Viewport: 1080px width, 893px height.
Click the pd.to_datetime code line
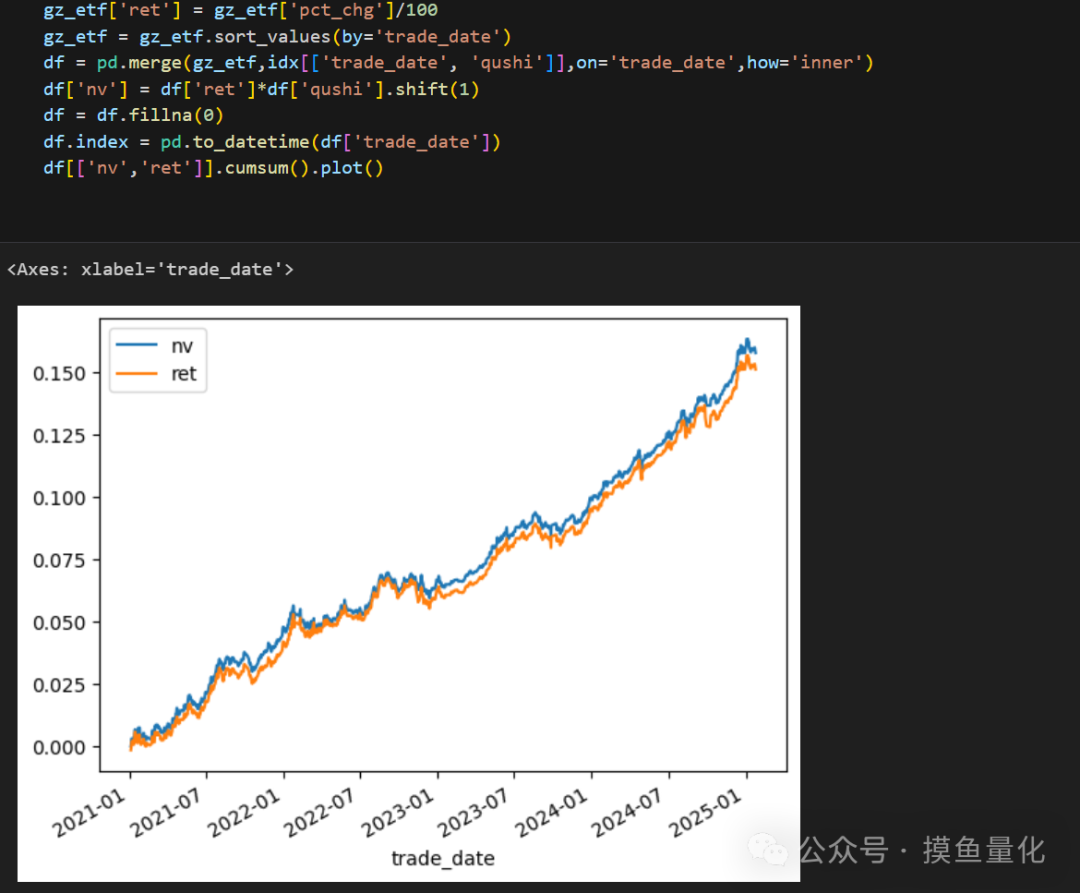tap(271, 141)
